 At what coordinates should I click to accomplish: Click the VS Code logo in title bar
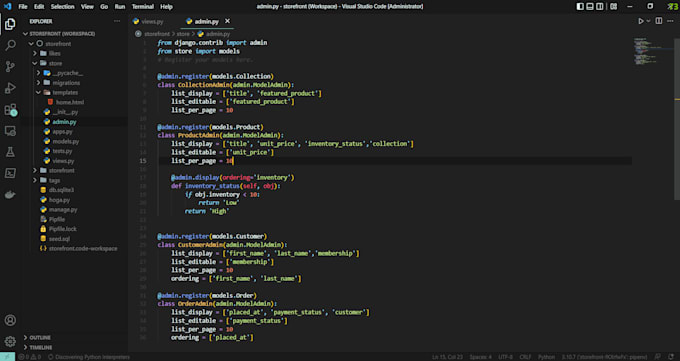7,7
